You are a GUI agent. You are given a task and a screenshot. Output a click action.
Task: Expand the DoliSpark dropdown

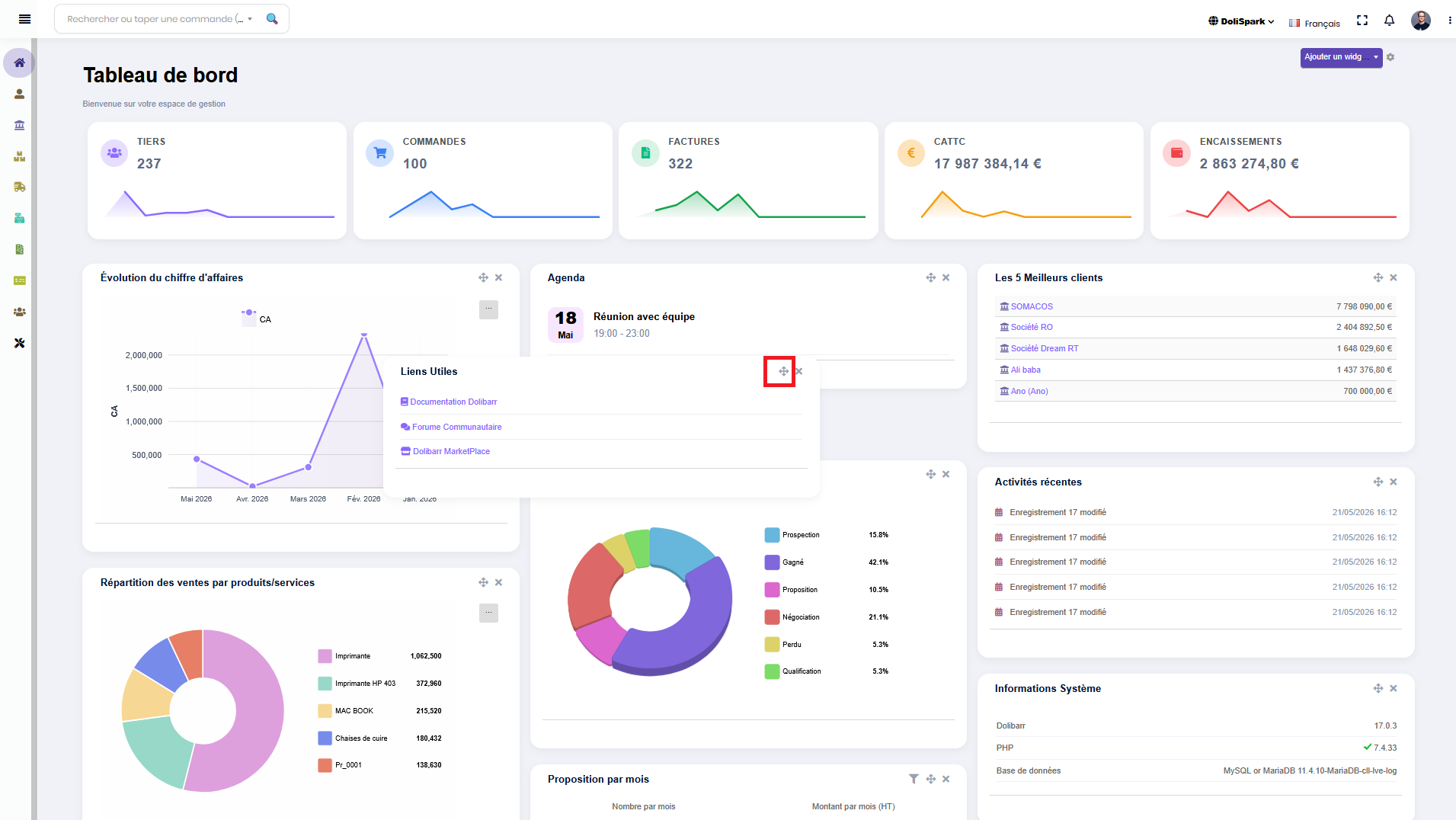click(1241, 21)
